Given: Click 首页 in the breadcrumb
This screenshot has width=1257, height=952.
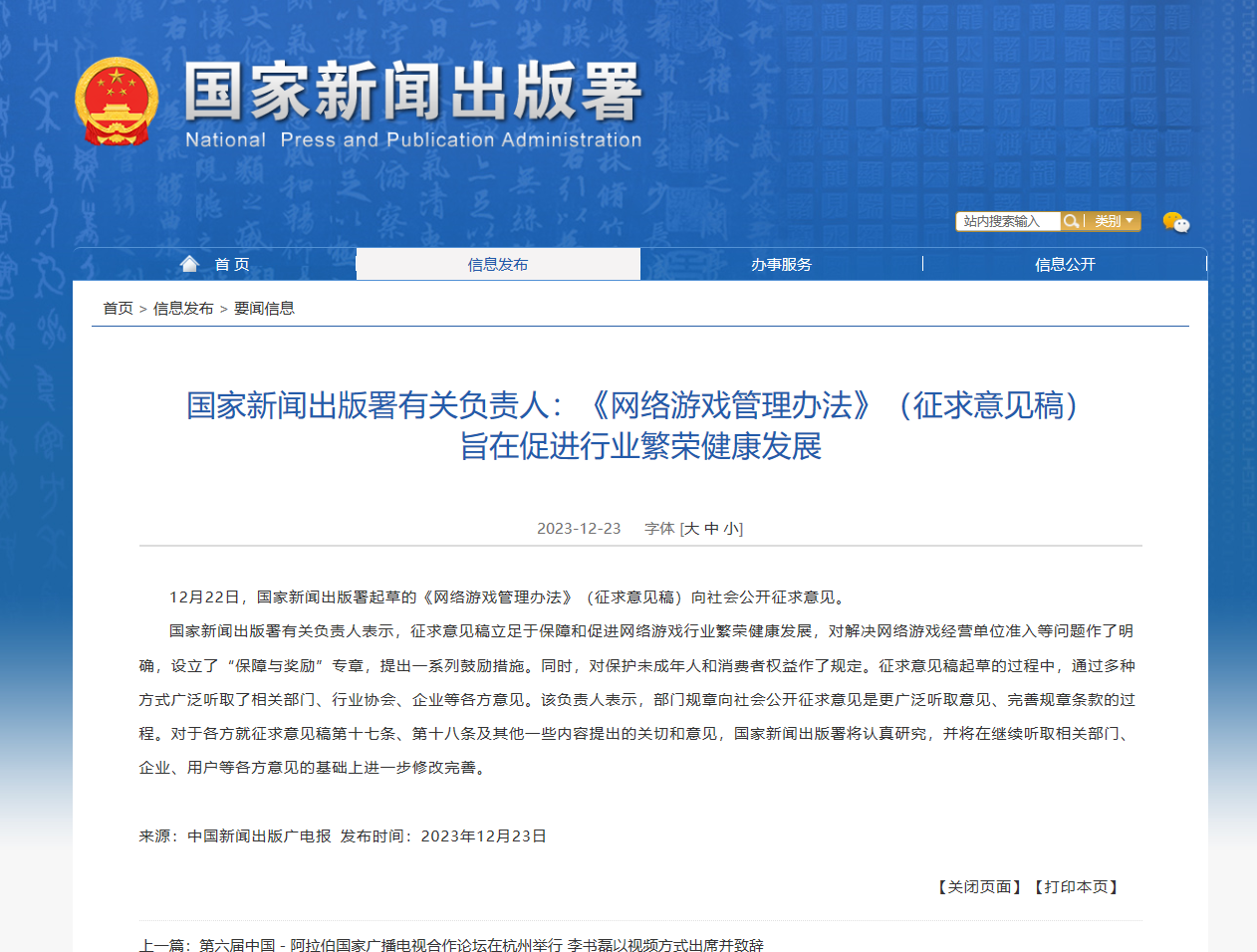Looking at the screenshot, I should click(x=118, y=309).
